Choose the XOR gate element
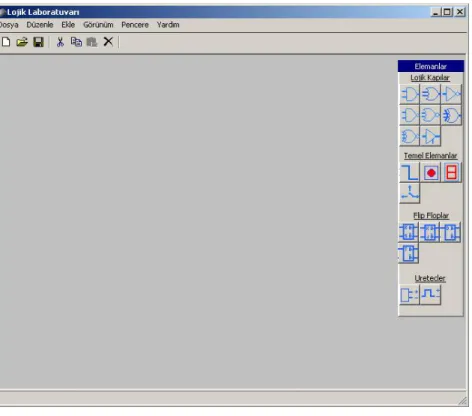Image resolution: width=472 pixels, height=416 pixels. (451, 116)
